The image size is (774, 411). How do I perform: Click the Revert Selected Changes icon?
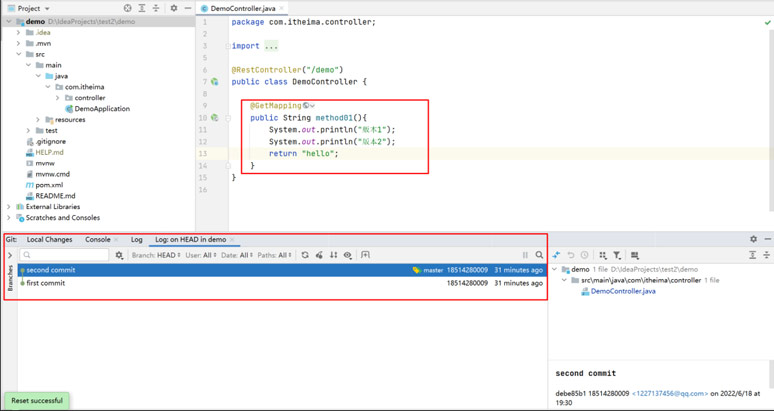pos(571,255)
